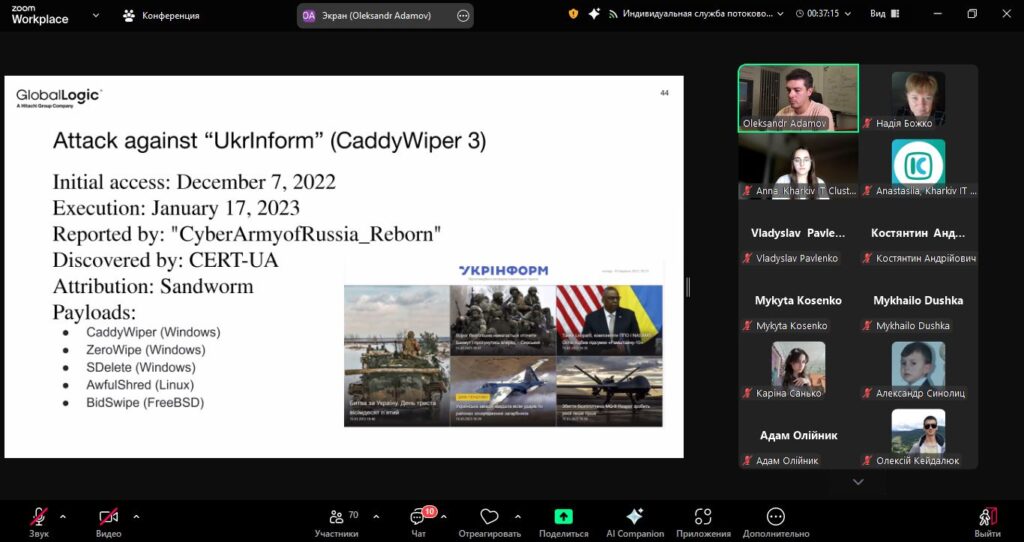1024x542 pixels.
Task: Expand more participants with the down chevron
Action: [858, 482]
